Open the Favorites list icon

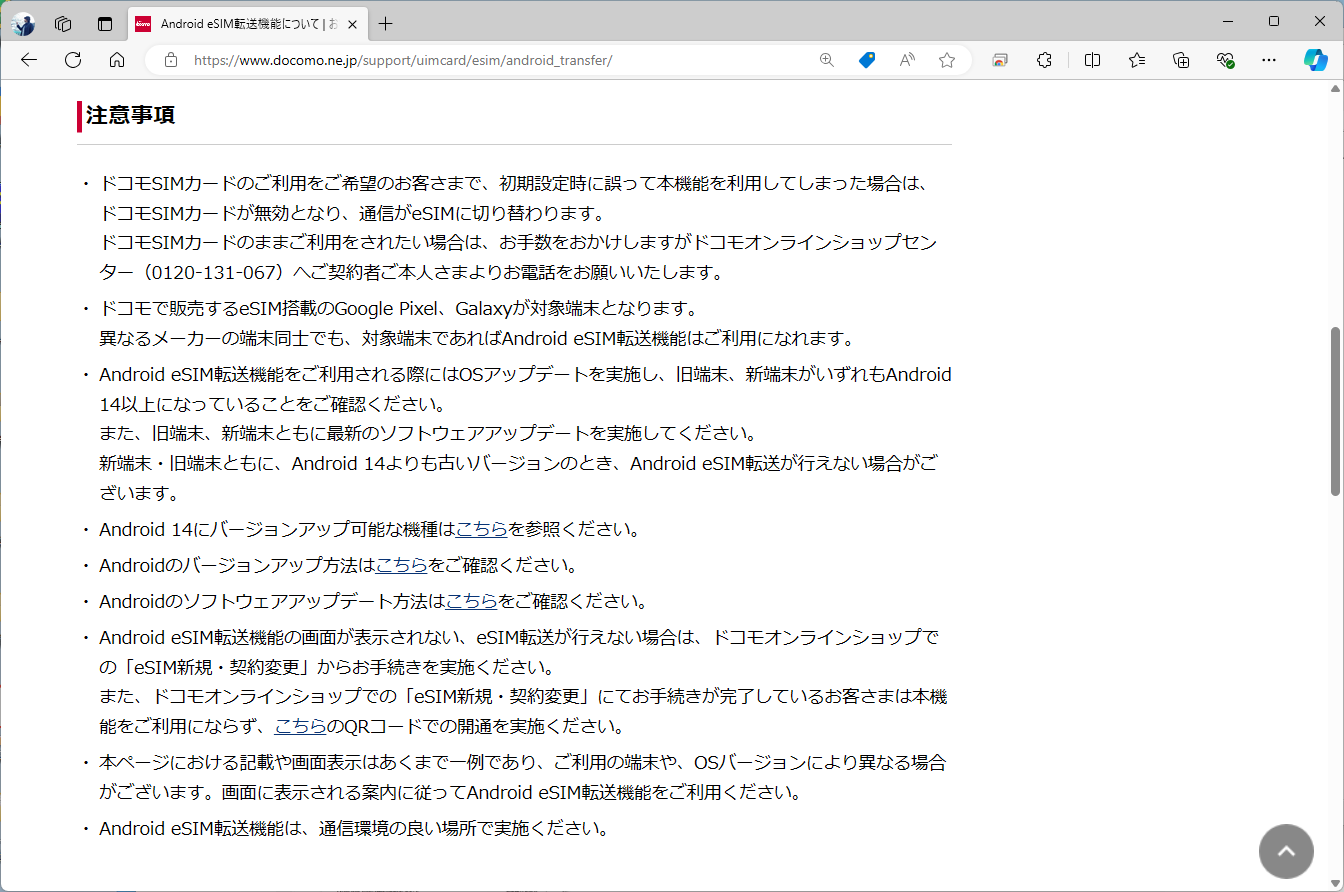click(1136, 60)
